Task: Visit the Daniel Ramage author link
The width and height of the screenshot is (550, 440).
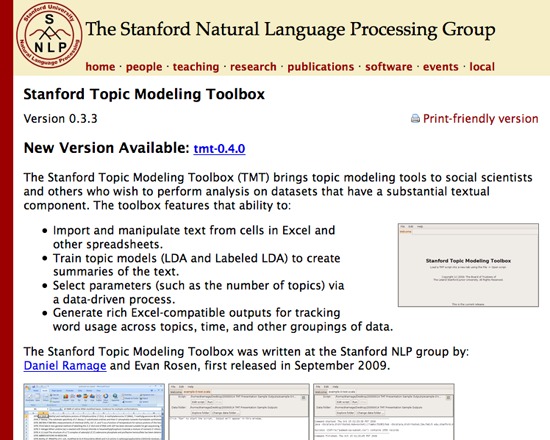Action: tap(65, 366)
